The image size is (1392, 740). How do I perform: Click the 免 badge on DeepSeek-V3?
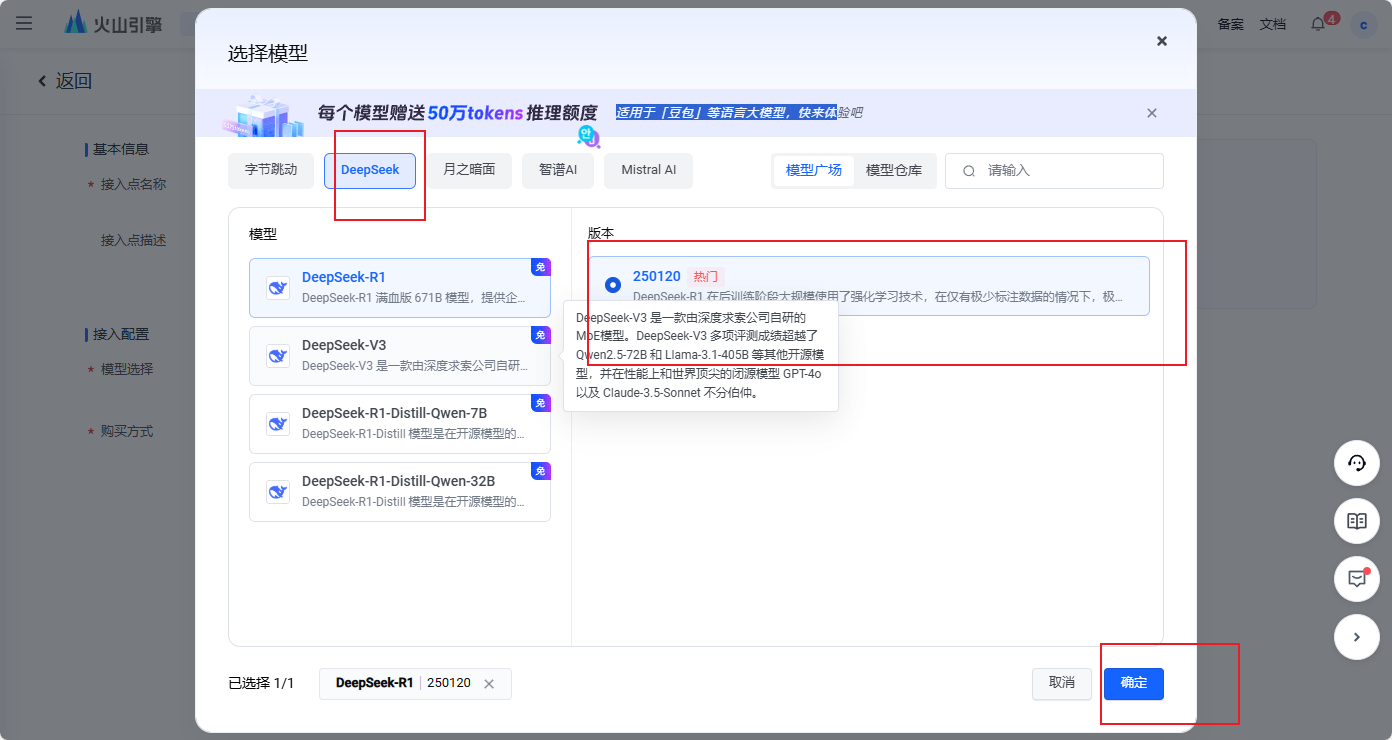[x=541, y=335]
